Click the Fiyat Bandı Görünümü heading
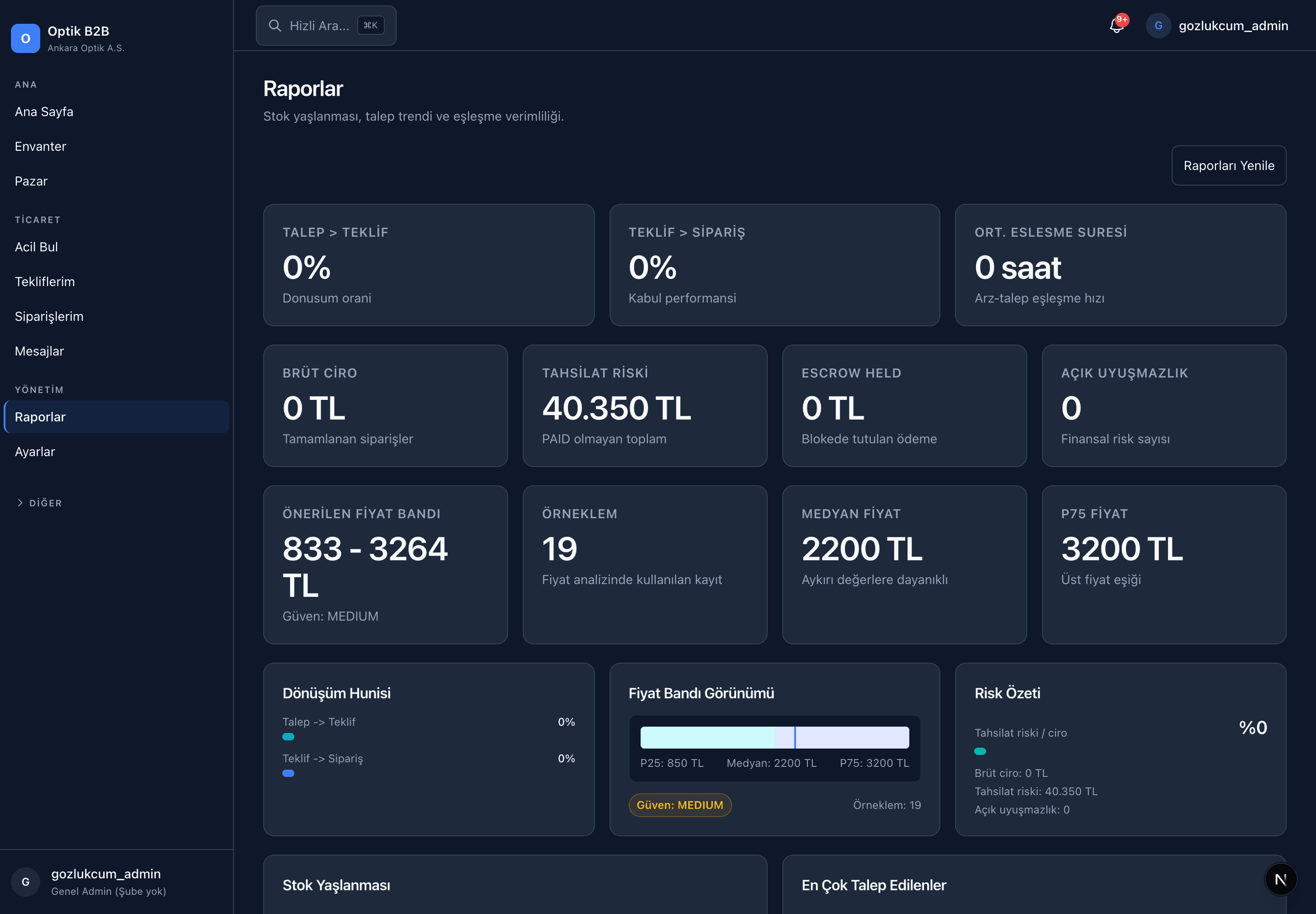Viewport: 1316px width, 914px height. [701, 694]
